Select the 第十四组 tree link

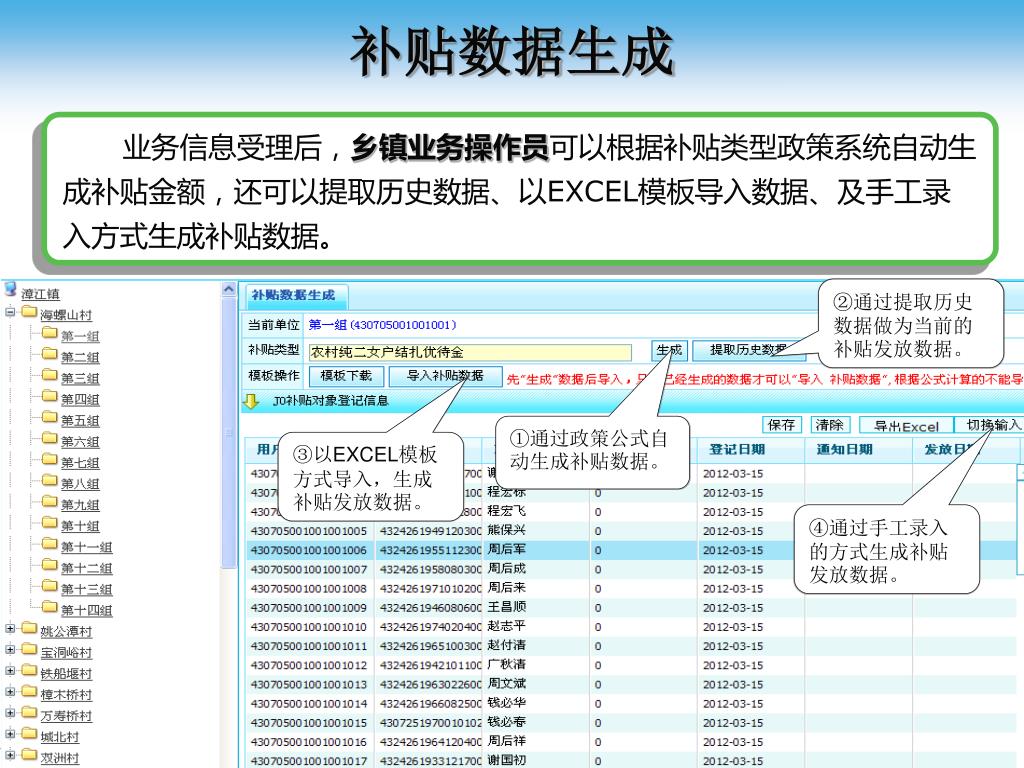pos(87,611)
